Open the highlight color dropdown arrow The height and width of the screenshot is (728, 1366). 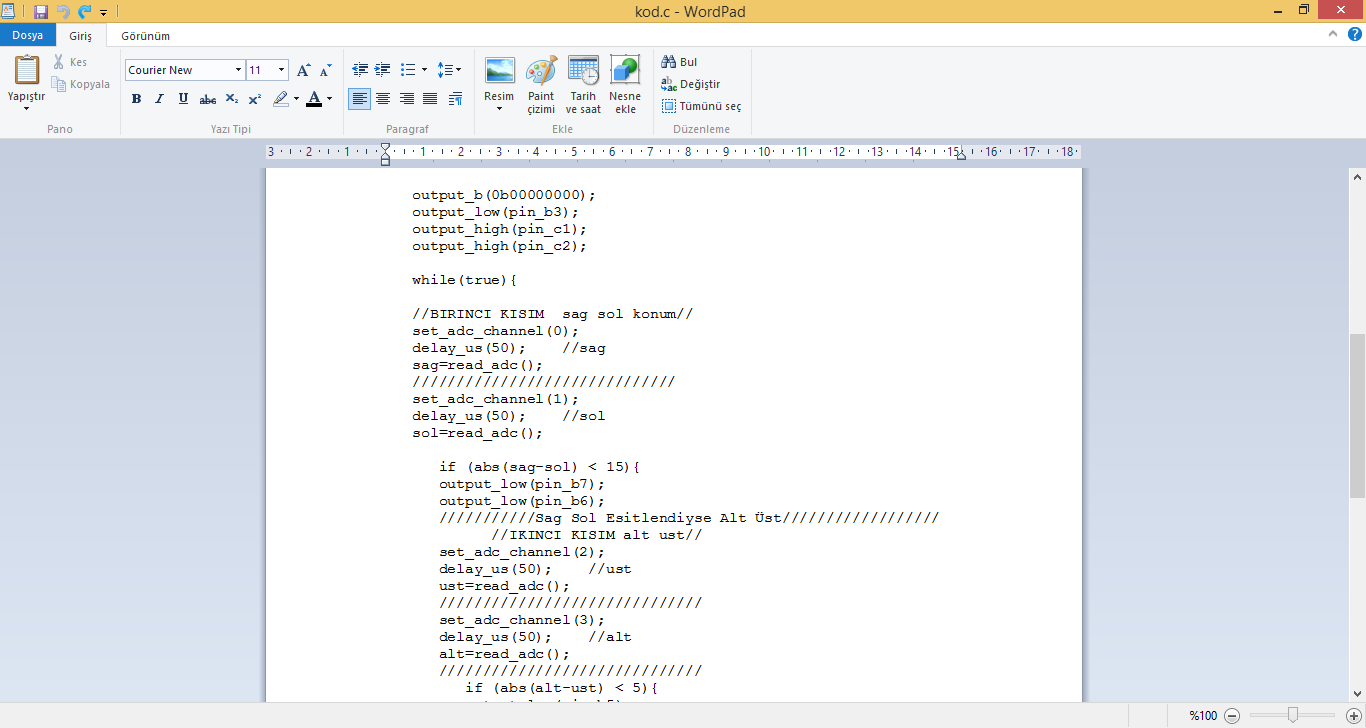coord(296,99)
